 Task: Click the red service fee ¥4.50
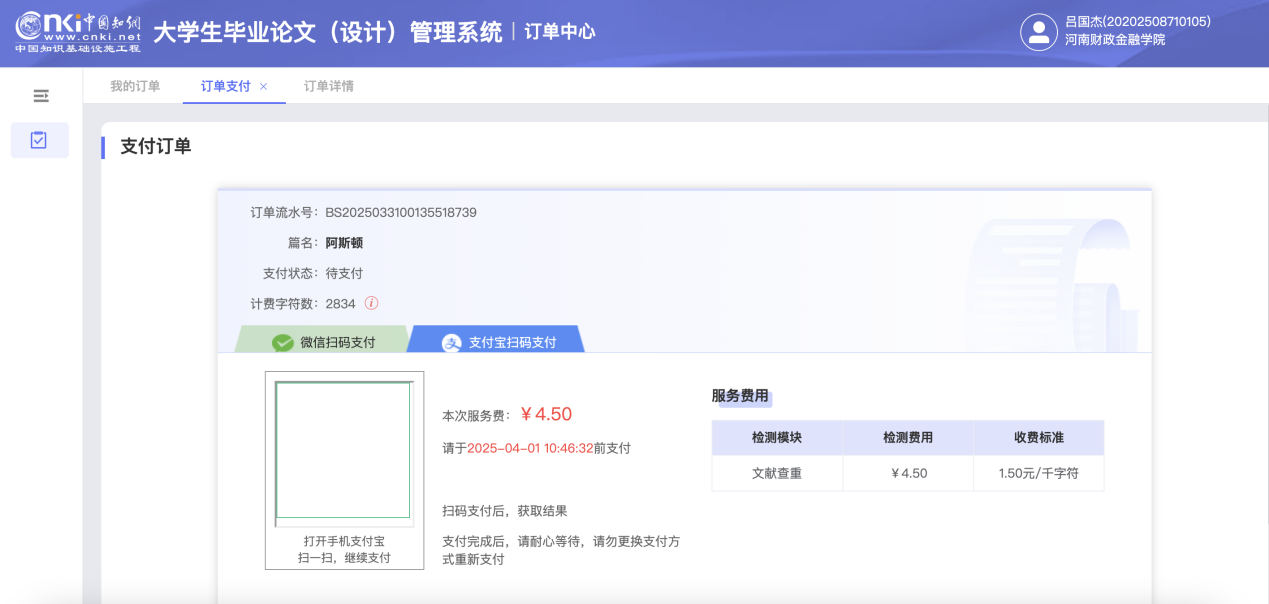tap(546, 414)
